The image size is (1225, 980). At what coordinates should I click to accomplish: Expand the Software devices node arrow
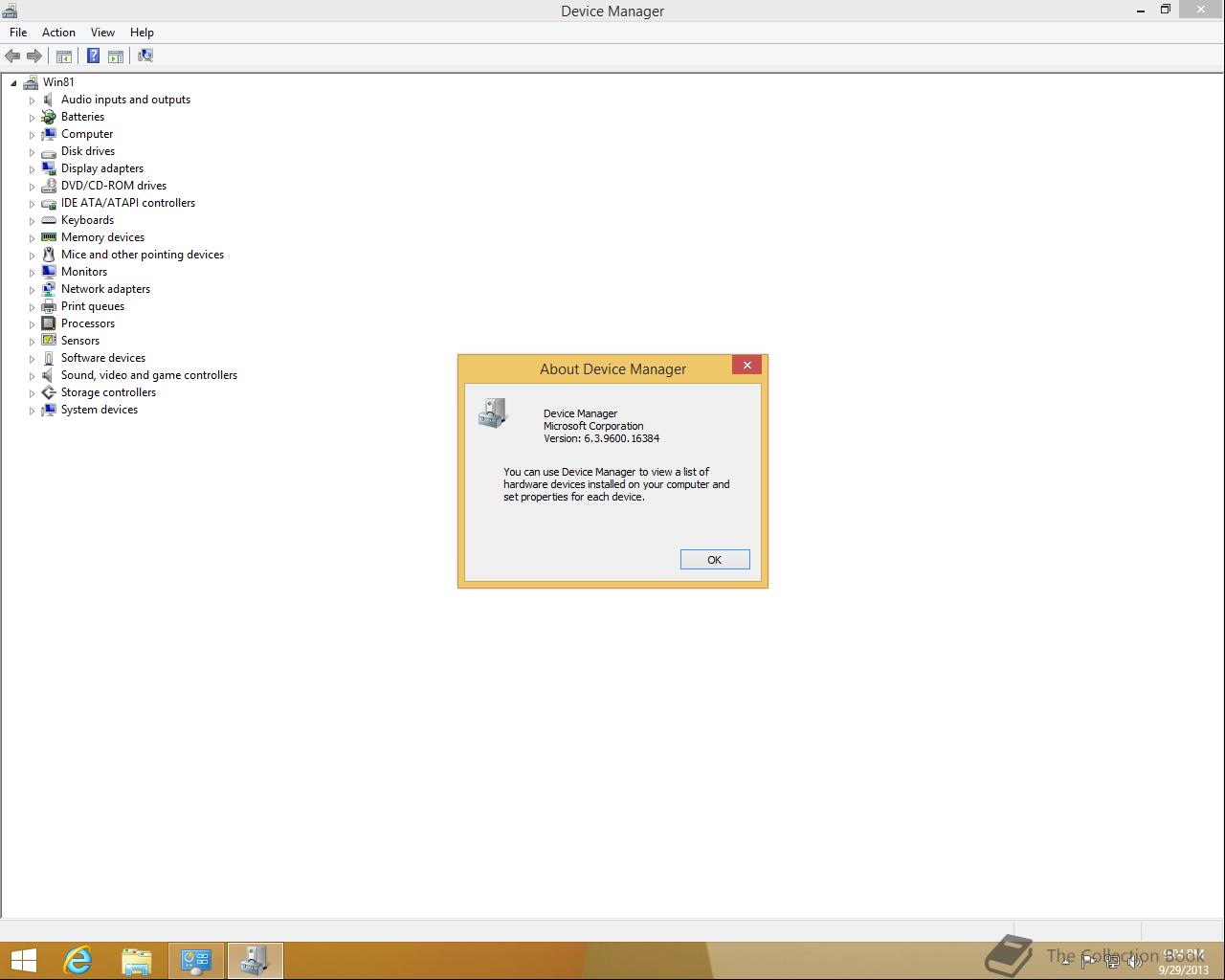click(32, 359)
